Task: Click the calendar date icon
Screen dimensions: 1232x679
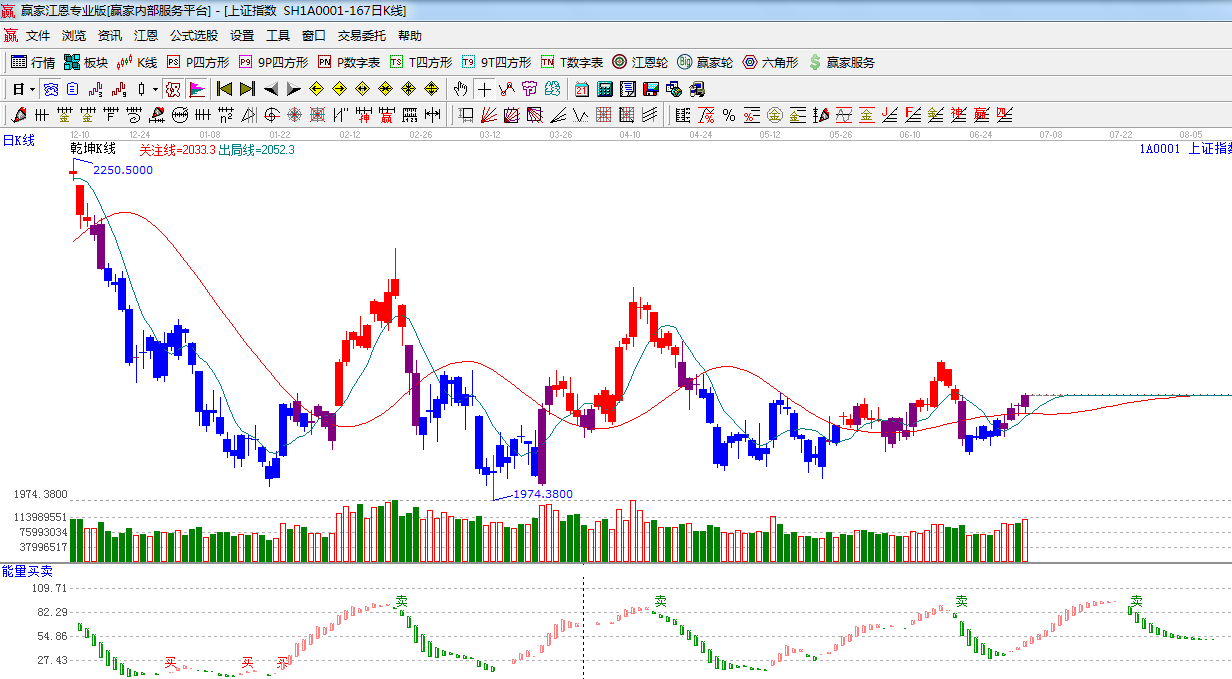Action: [581, 89]
